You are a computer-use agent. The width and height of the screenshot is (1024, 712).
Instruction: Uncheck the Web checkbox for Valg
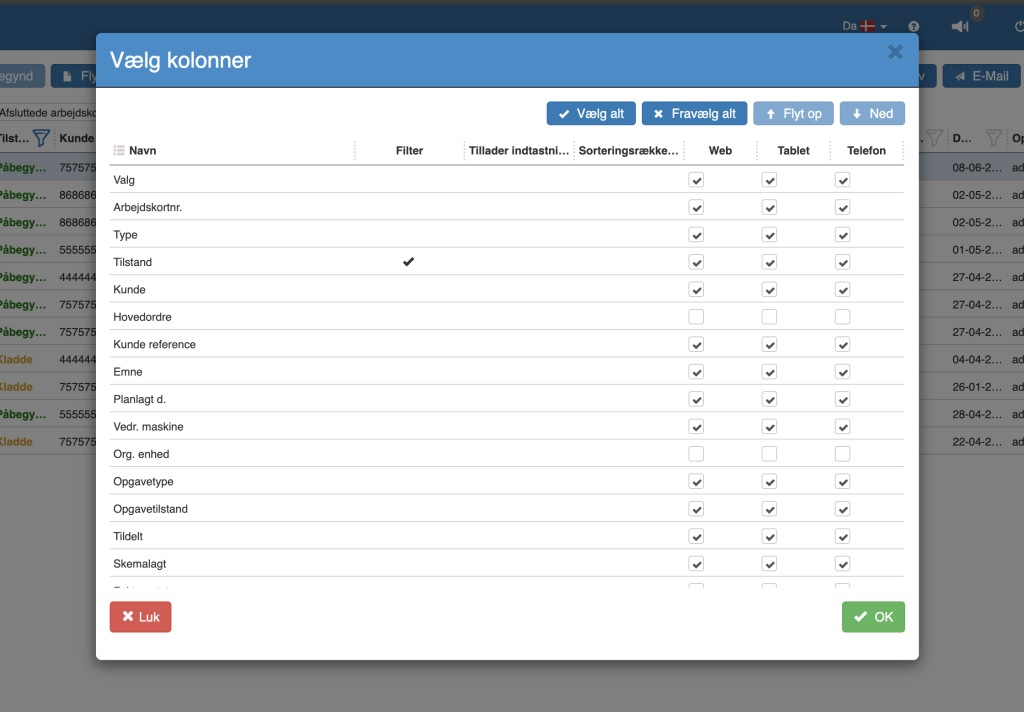coord(696,180)
